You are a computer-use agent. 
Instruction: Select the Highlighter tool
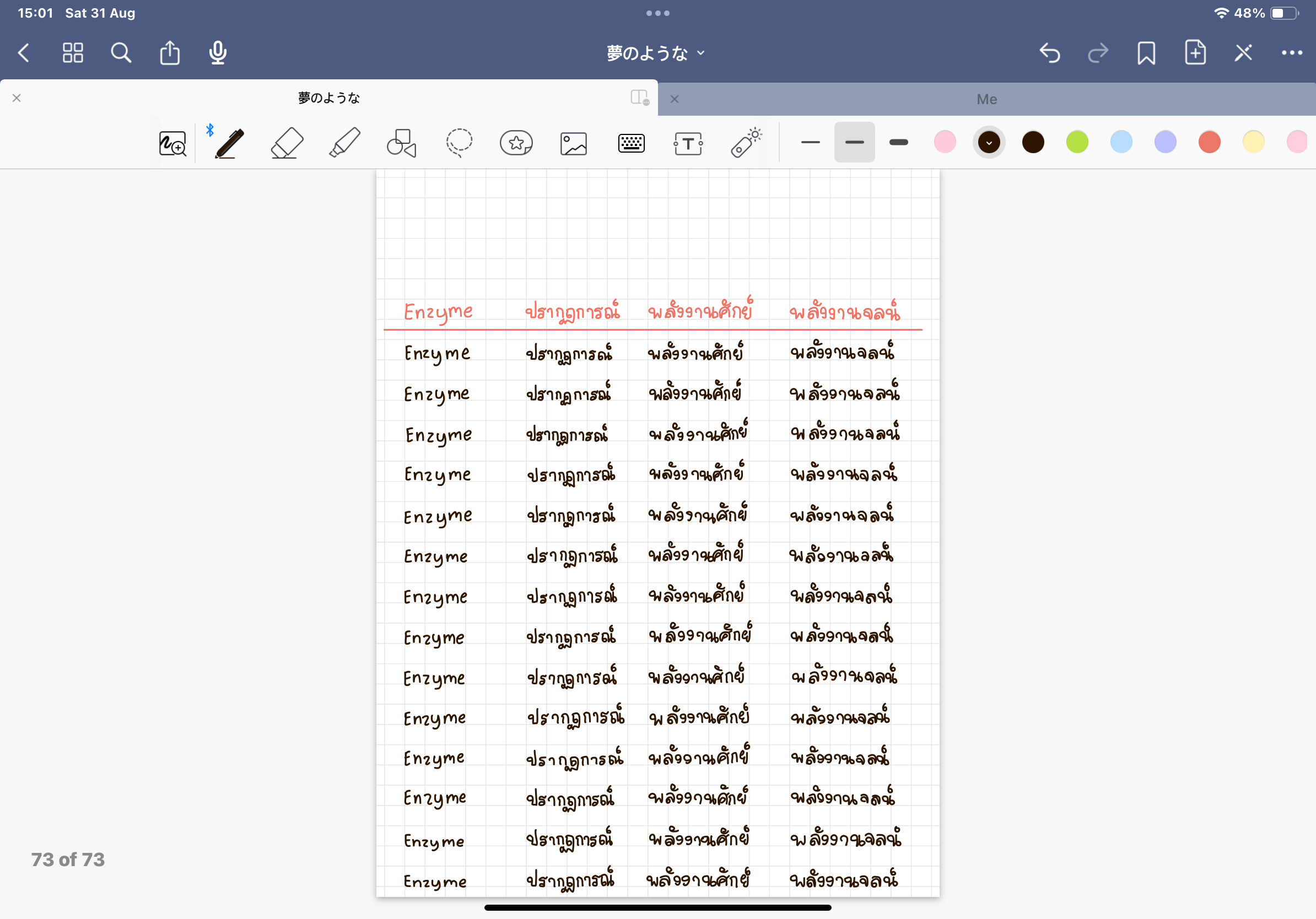tap(344, 143)
